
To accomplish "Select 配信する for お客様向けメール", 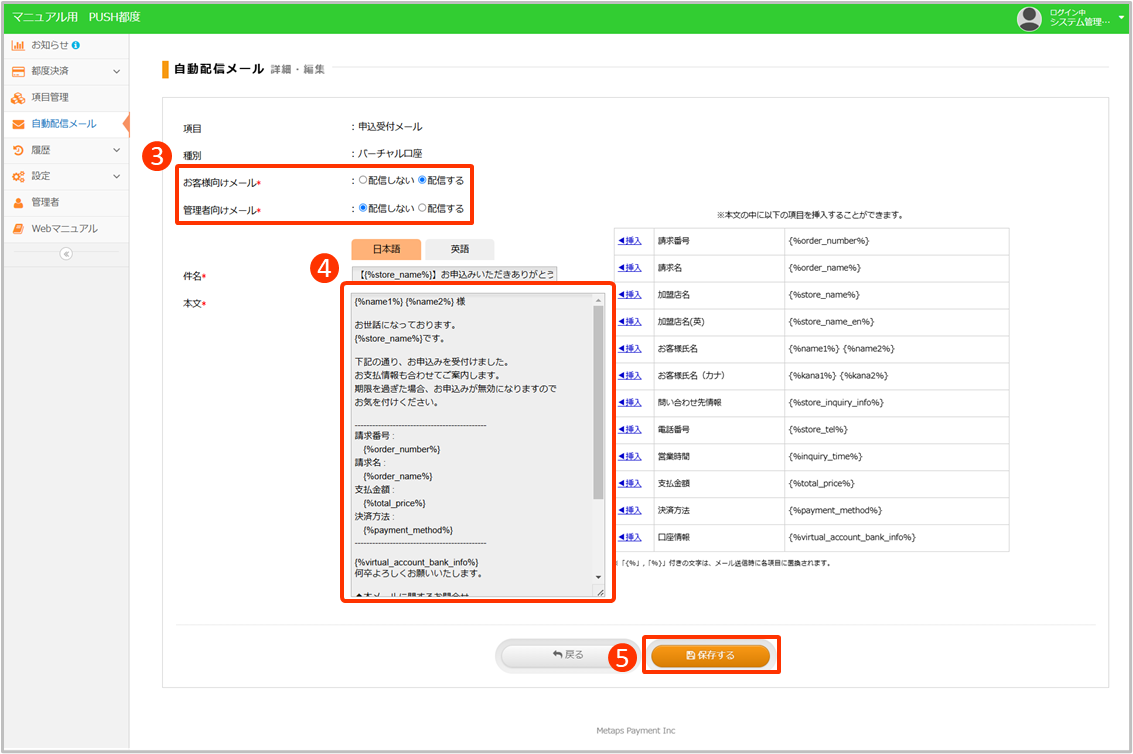I will click(x=422, y=180).
